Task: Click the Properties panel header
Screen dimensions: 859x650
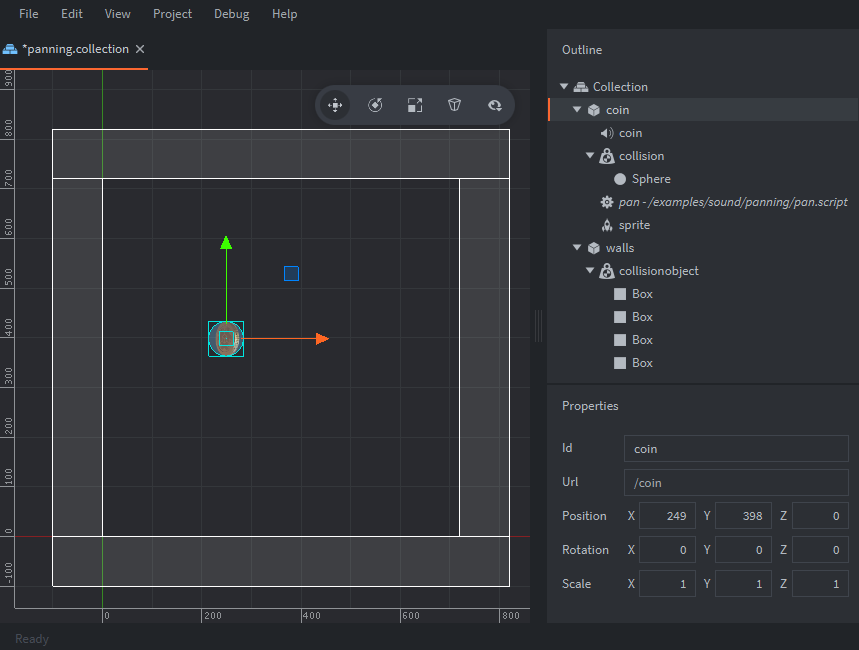Action: pos(590,406)
